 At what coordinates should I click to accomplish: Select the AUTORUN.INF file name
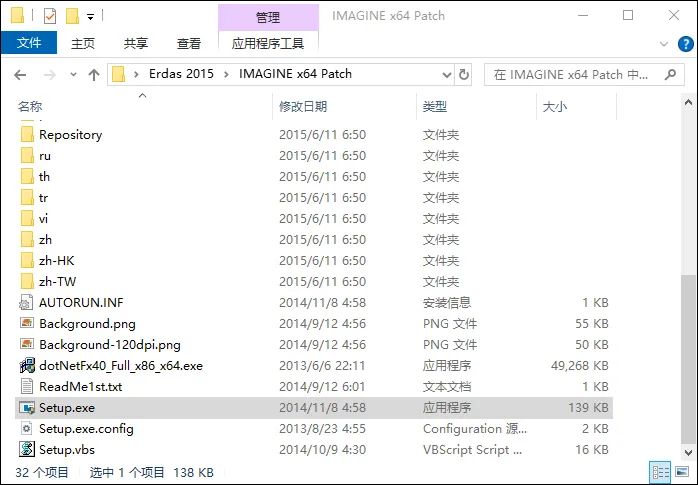point(81,303)
